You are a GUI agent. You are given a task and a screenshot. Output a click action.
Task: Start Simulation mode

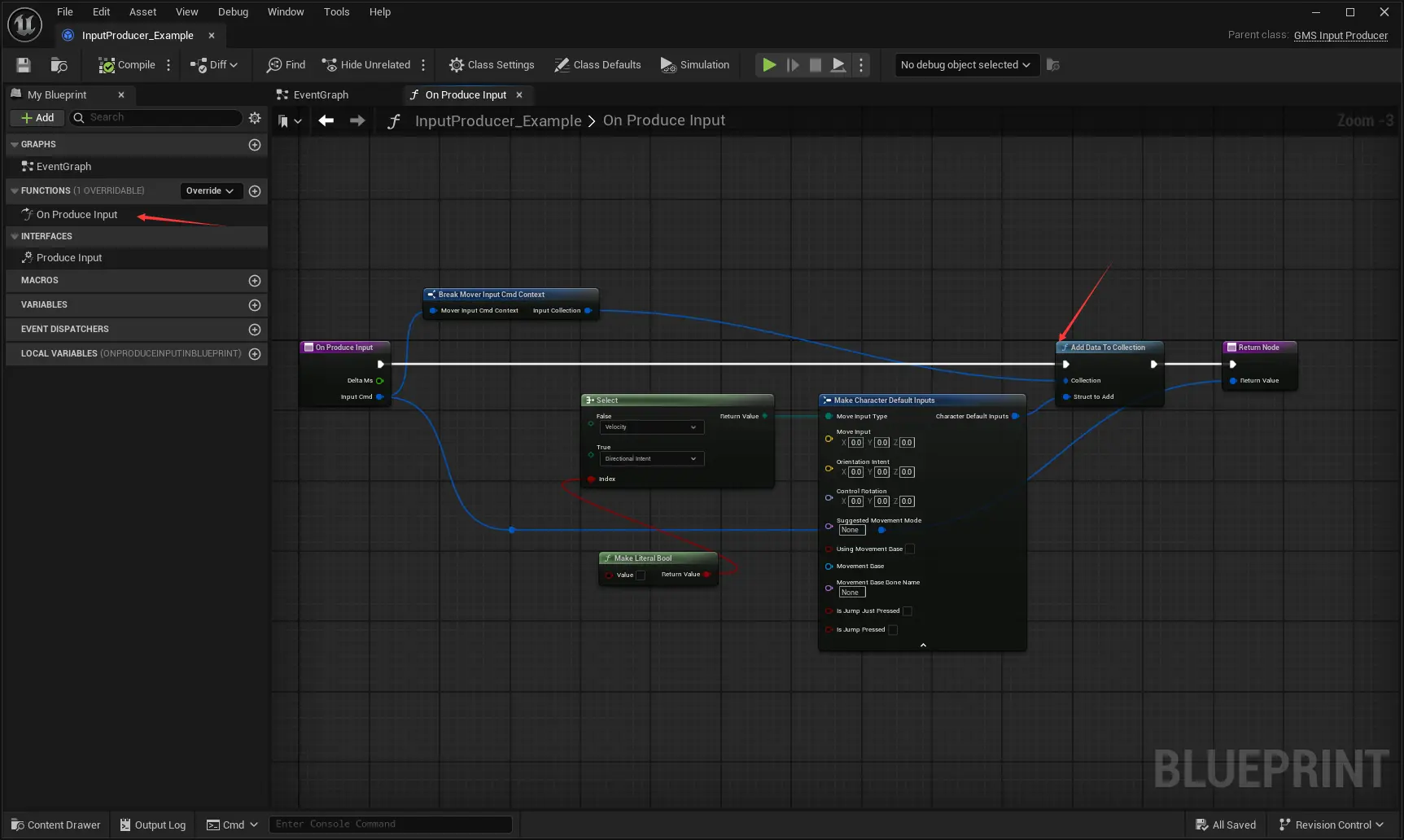695,65
